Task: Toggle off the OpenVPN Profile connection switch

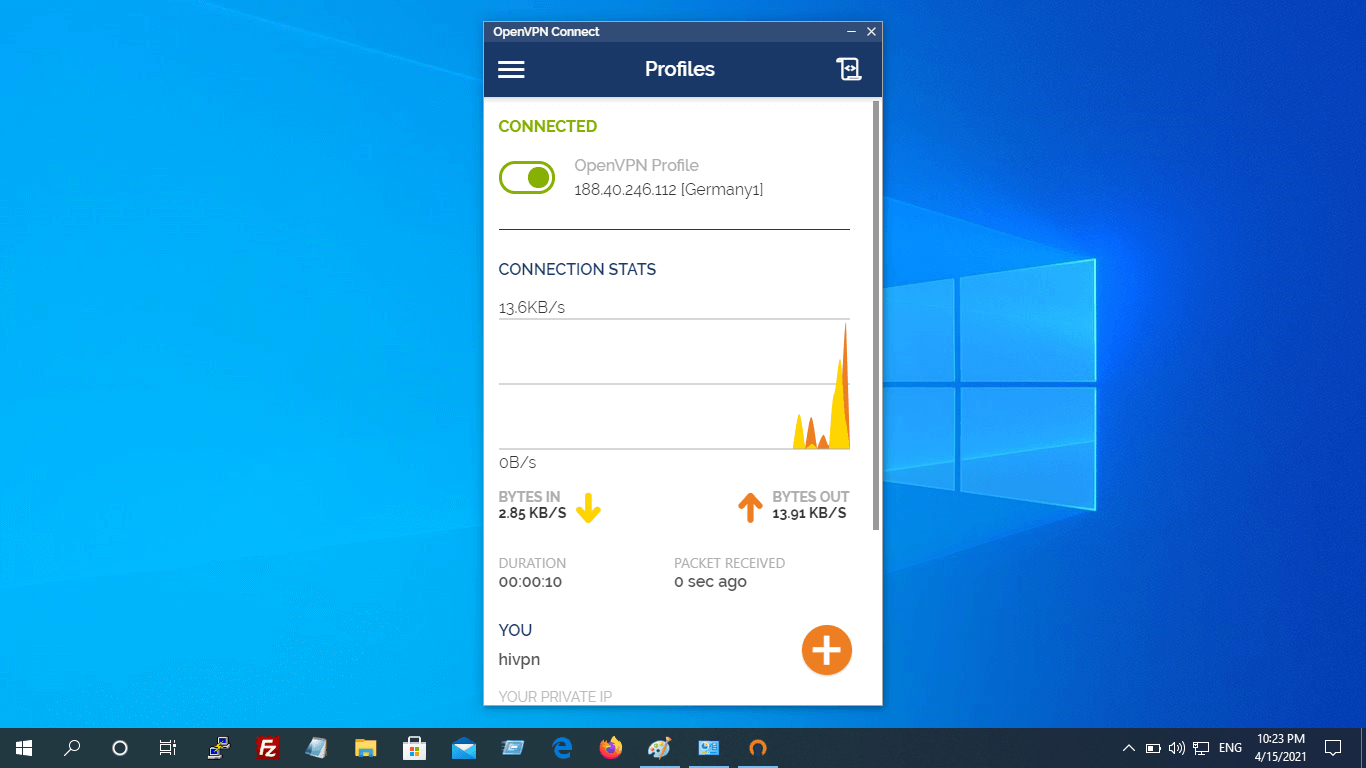Action: point(527,178)
